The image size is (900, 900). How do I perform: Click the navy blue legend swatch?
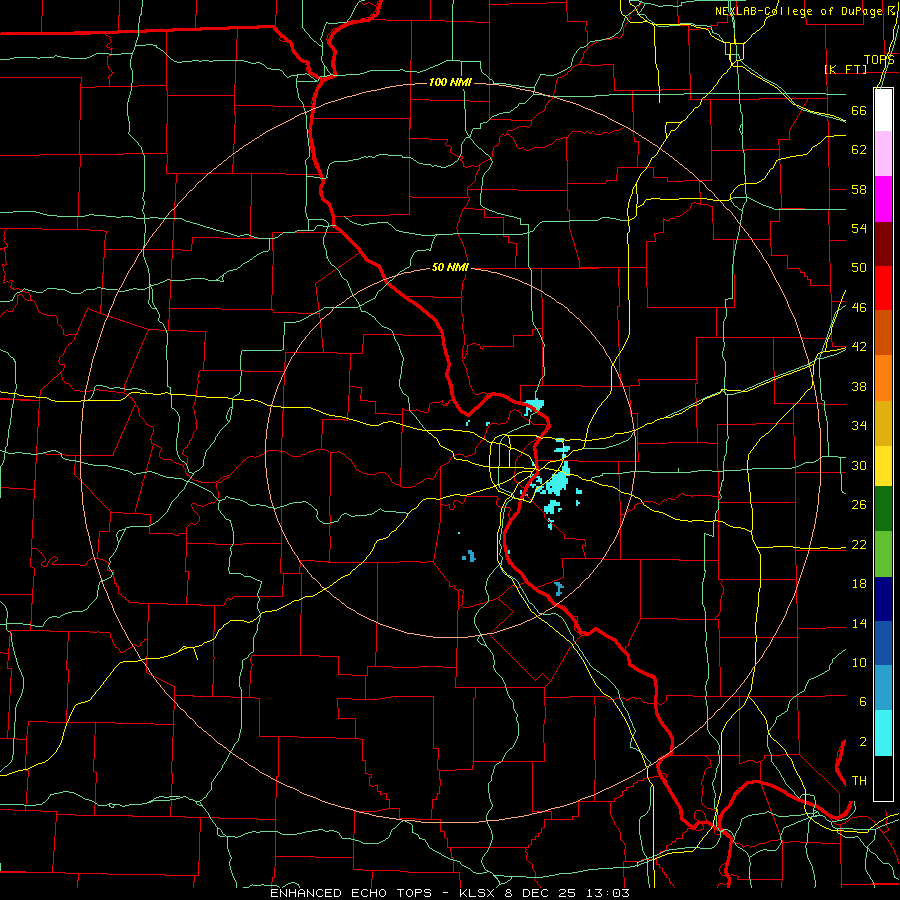coord(883,599)
